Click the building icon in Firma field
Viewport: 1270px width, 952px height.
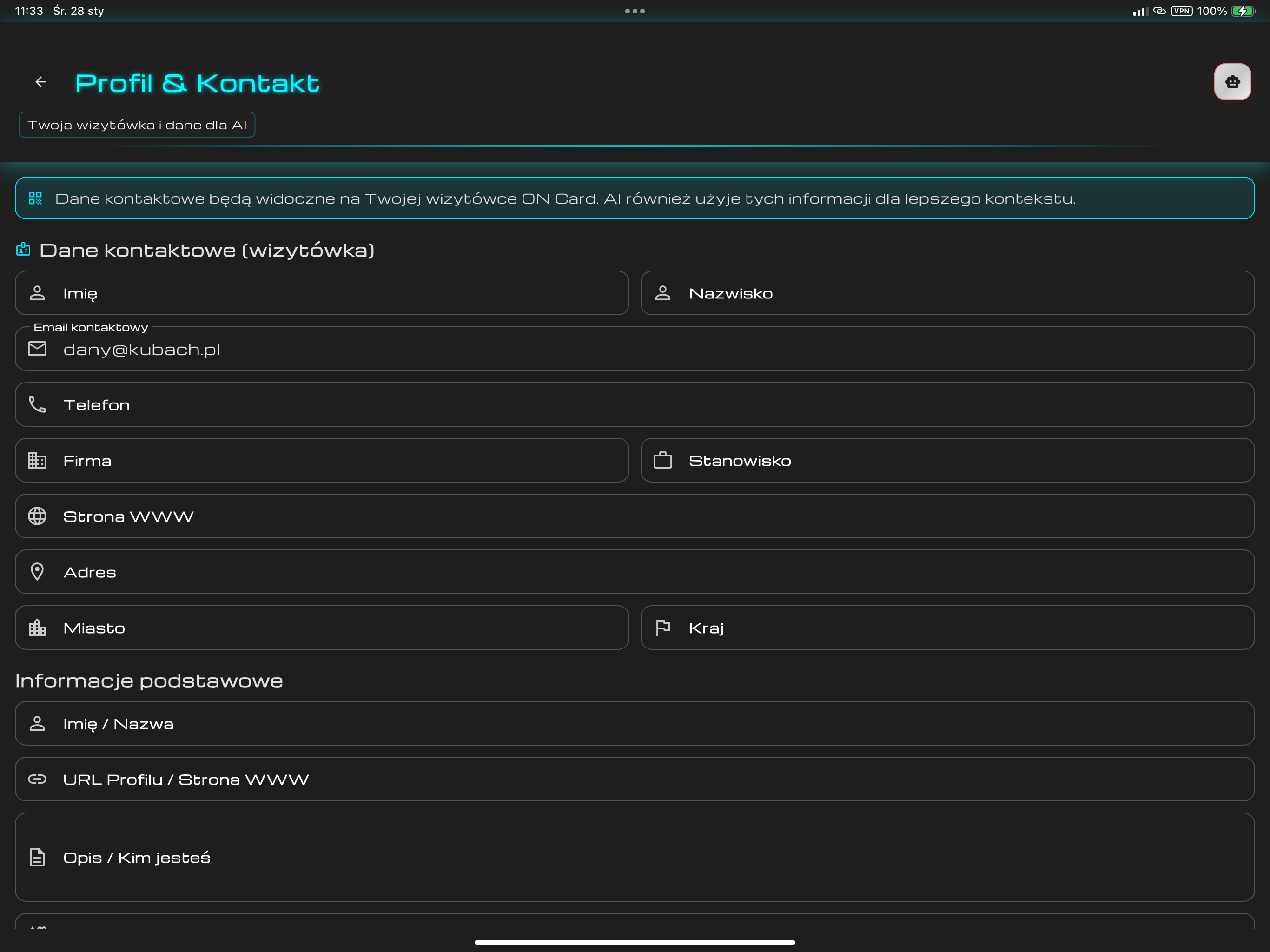(x=37, y=460)
